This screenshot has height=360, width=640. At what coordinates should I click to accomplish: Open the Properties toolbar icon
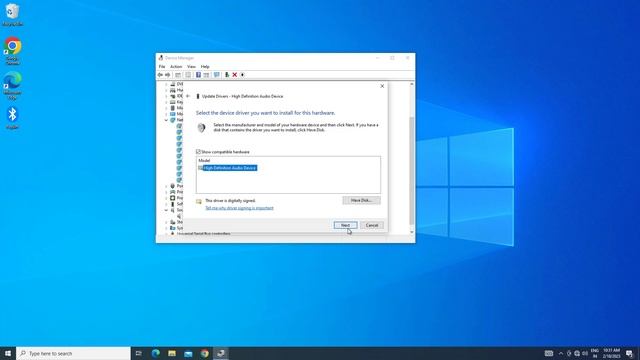[x=188, y=75]
